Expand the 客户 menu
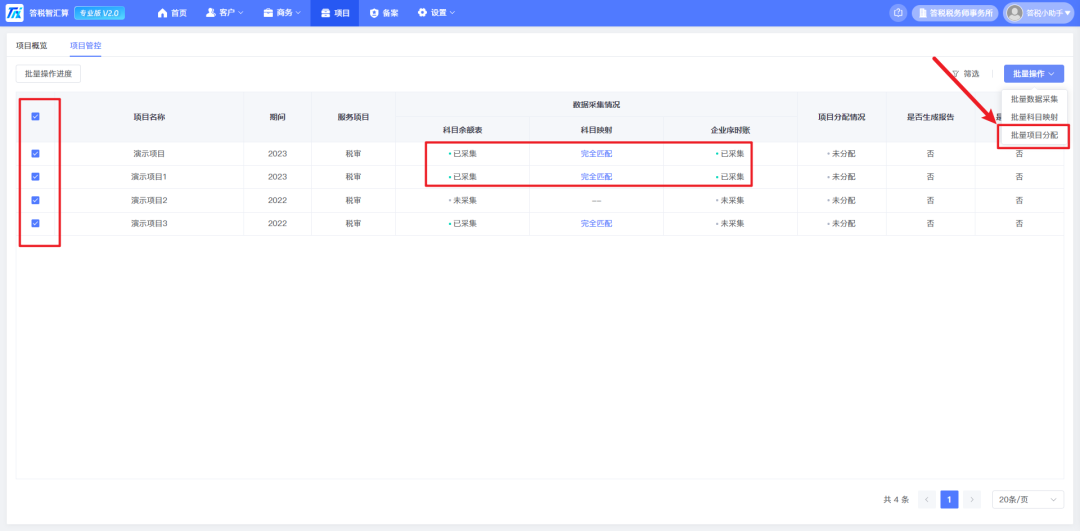 [x=225, y=12]
